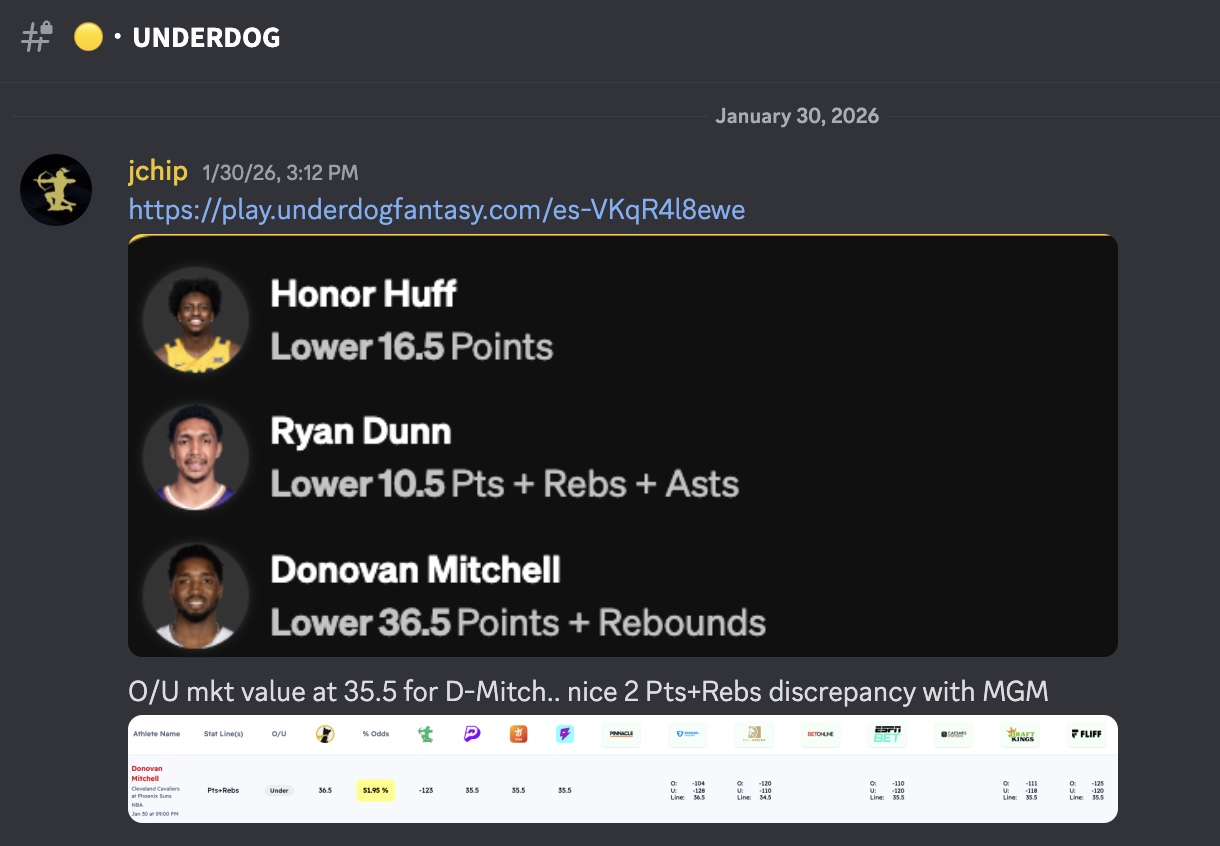The height and width of the screenshot is (846, 1220).
Task: Click the locked channel hash icon
Action: click(x=37, y=37)
